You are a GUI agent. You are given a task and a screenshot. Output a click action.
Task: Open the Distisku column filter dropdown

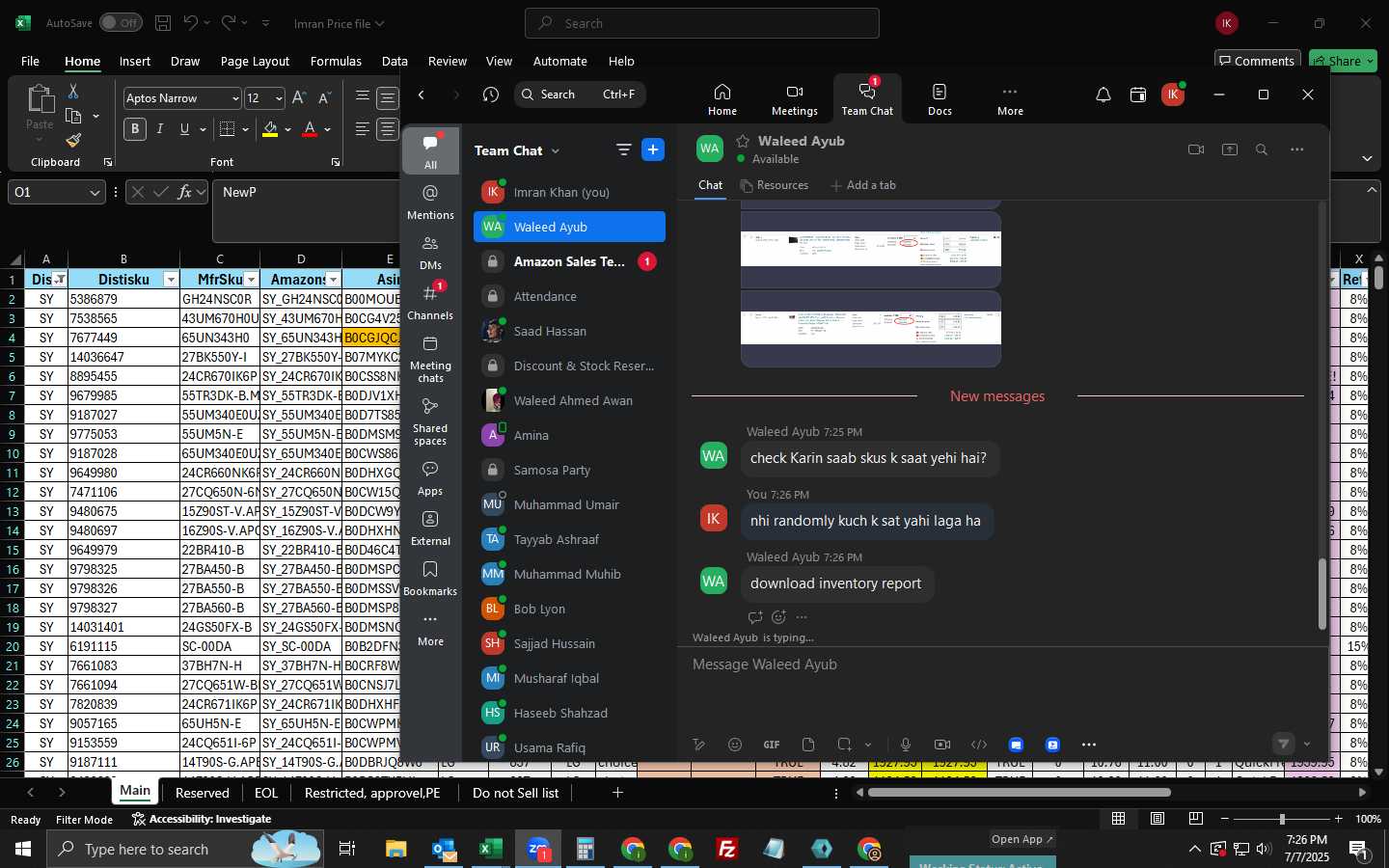[x=171, y=280]
